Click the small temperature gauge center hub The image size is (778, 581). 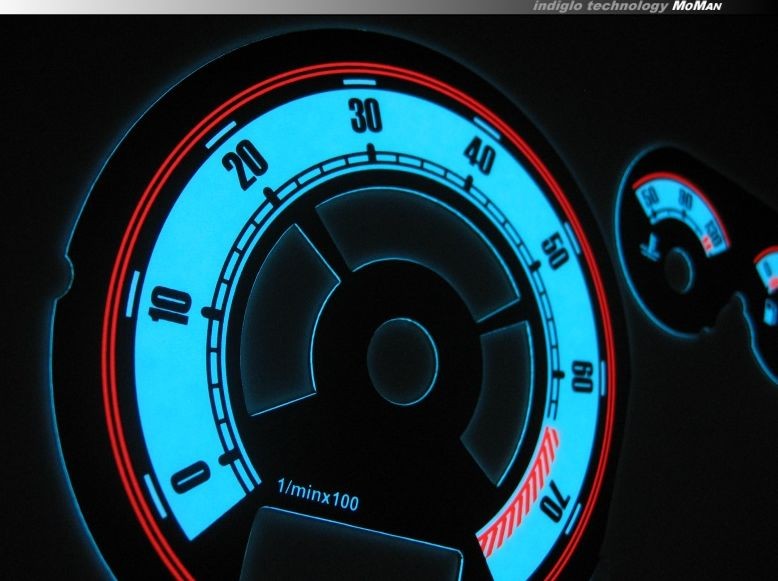[x=679, y=271]
